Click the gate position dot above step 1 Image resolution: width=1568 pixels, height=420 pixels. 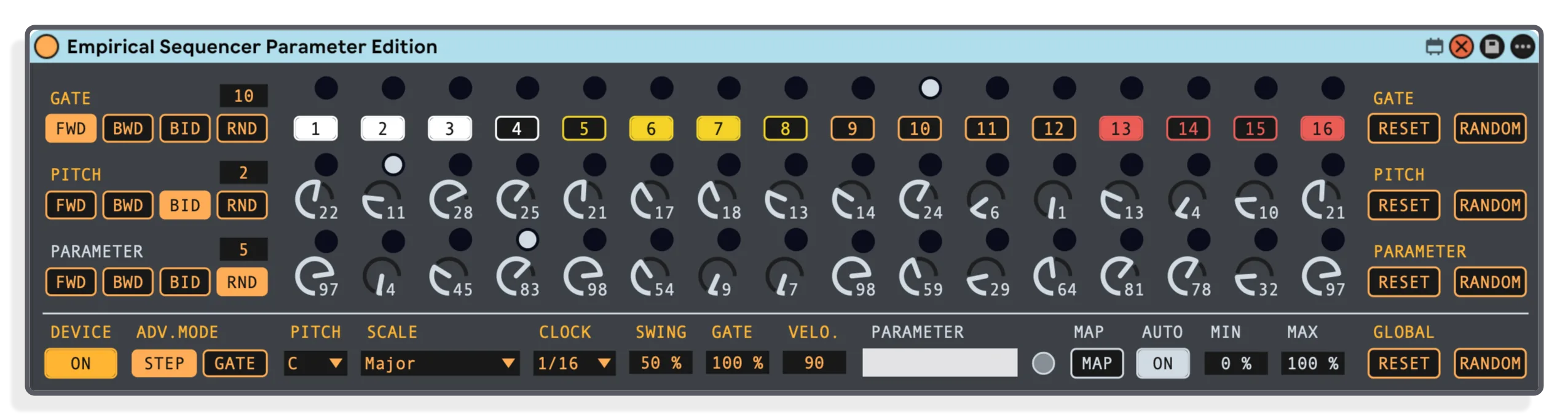326,88
